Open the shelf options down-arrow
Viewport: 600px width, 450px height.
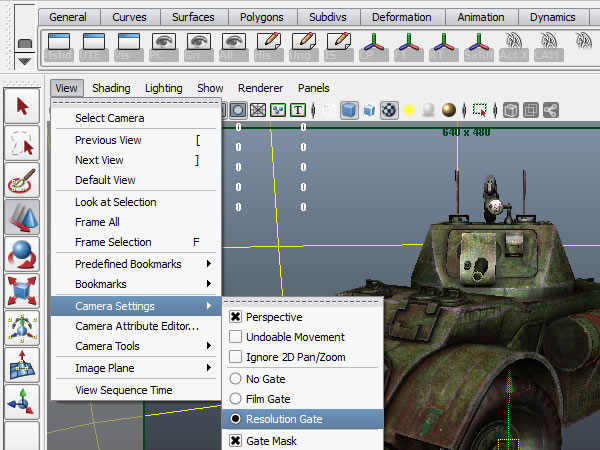point(25,62)
